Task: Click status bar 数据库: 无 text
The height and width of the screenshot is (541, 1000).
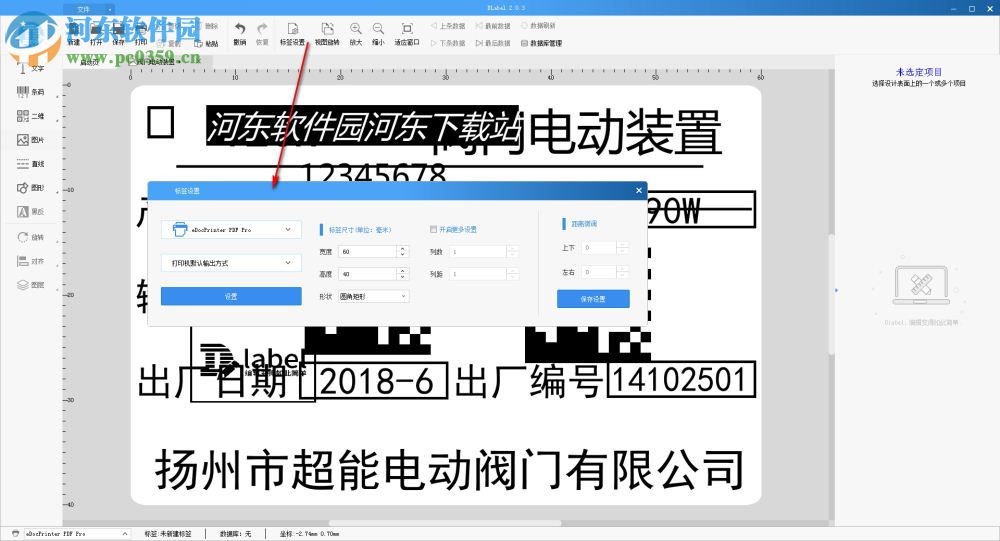Action: coord(235,533)
